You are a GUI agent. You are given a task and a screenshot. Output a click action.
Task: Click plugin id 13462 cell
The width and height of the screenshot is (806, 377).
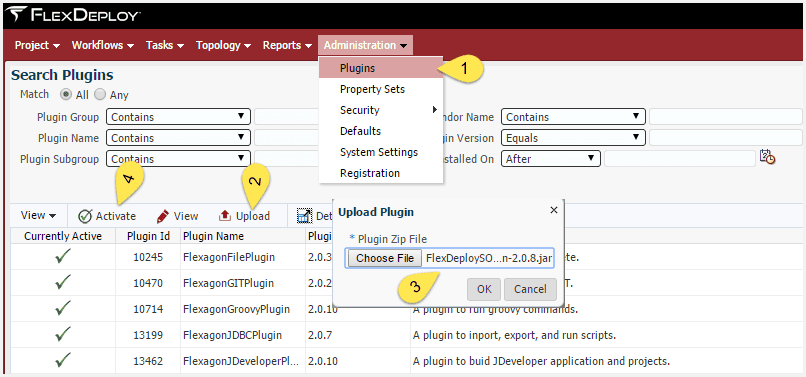148,361
